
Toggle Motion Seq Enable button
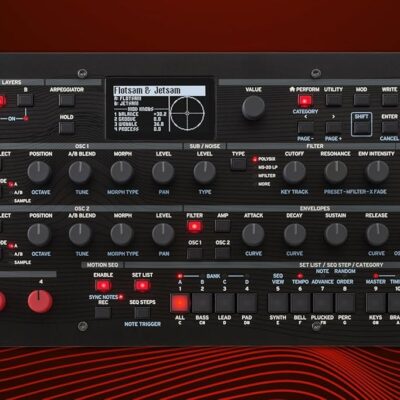pyautogui.click(x=103, y=286)
